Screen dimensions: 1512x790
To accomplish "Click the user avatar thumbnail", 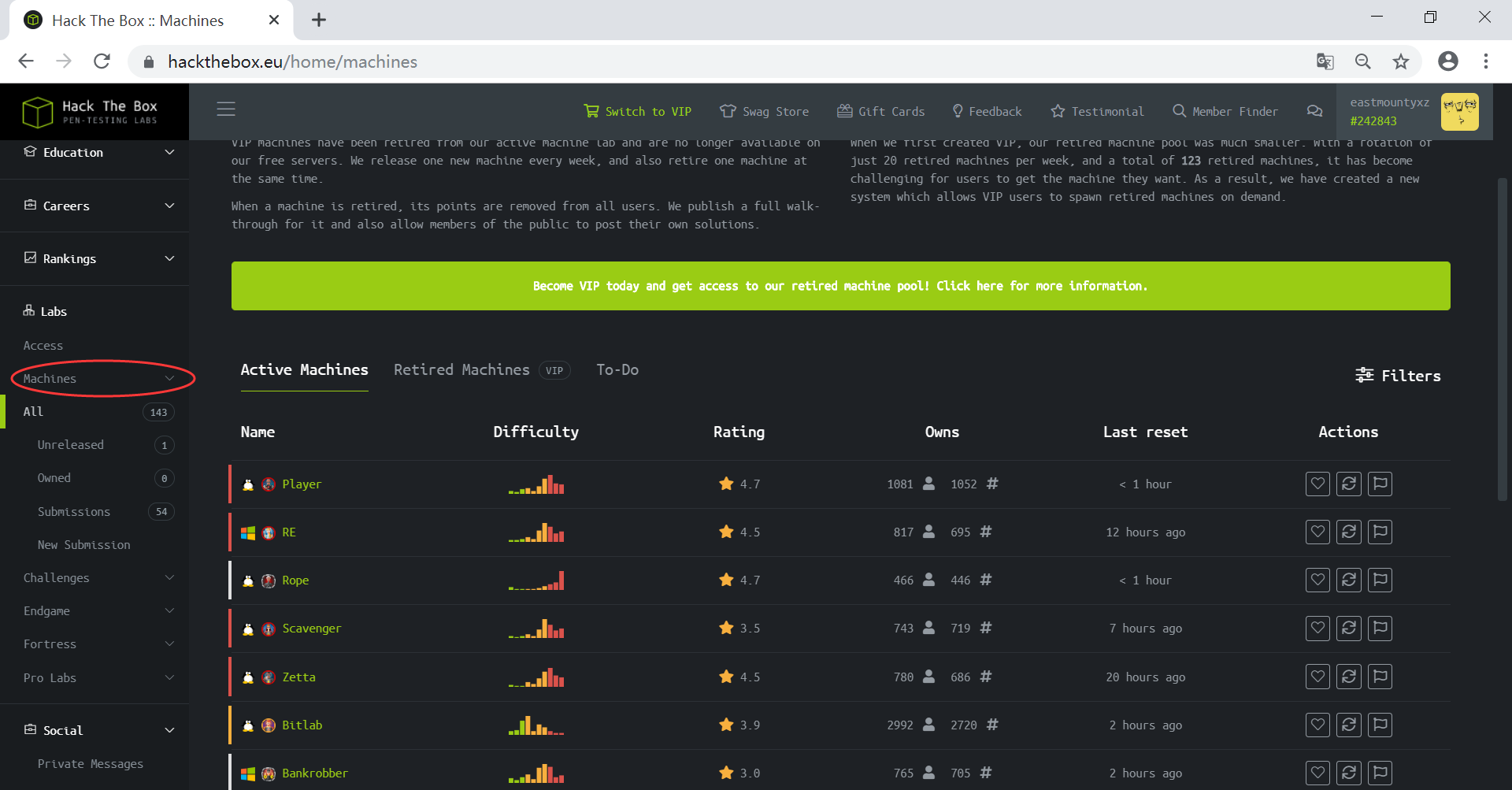I will click(x=1459, y=111).
